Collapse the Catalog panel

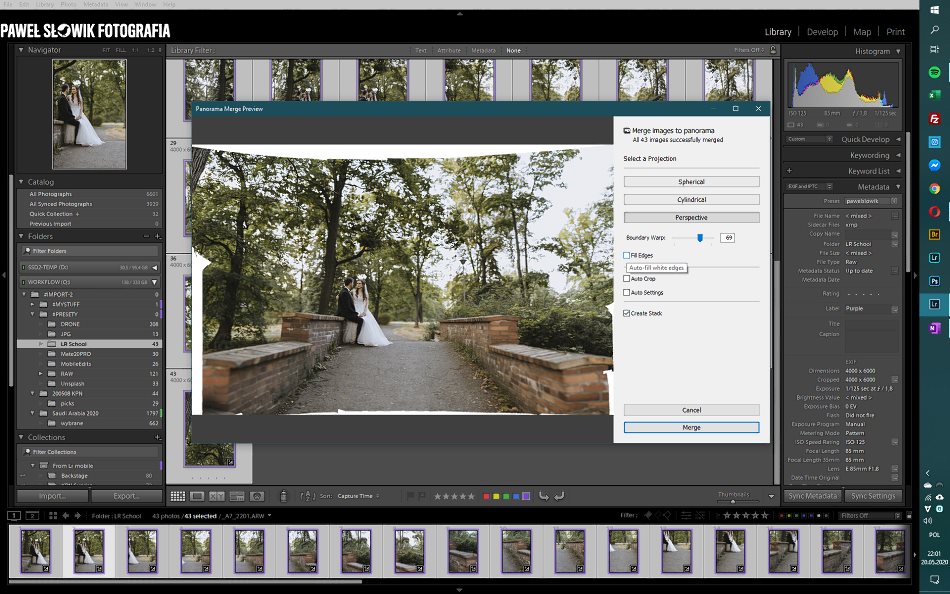click(x=21, y=182)
